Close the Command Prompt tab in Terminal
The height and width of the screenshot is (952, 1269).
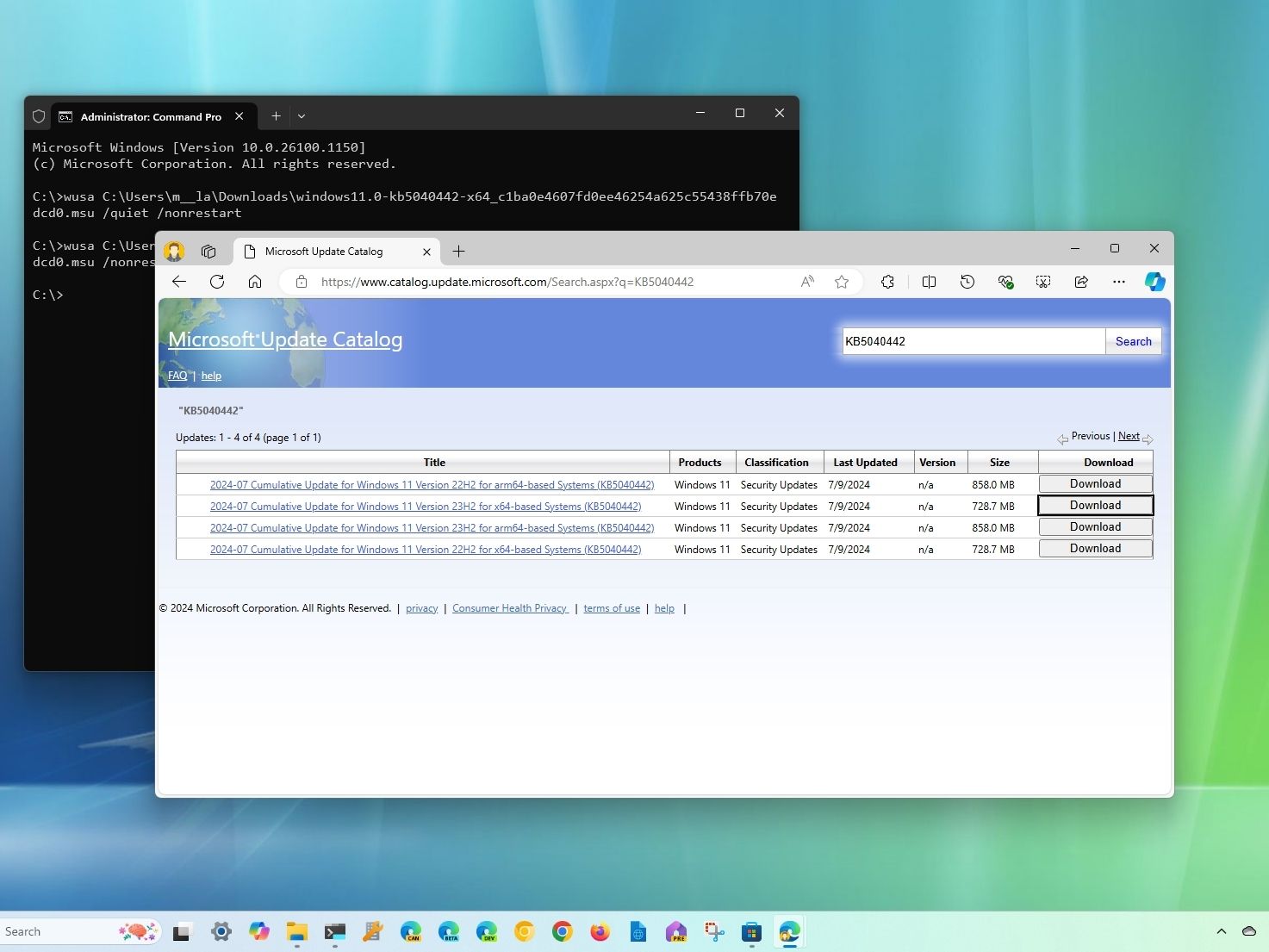[x=239, y=116]
